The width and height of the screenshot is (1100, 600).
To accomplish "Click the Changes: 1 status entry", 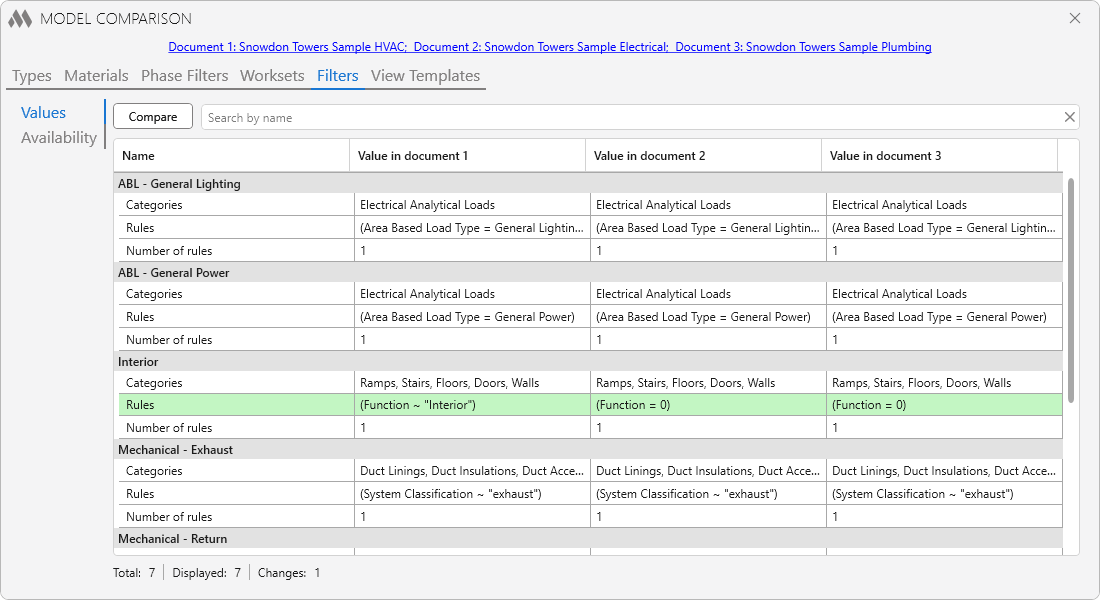I will [x=289, y=573].
